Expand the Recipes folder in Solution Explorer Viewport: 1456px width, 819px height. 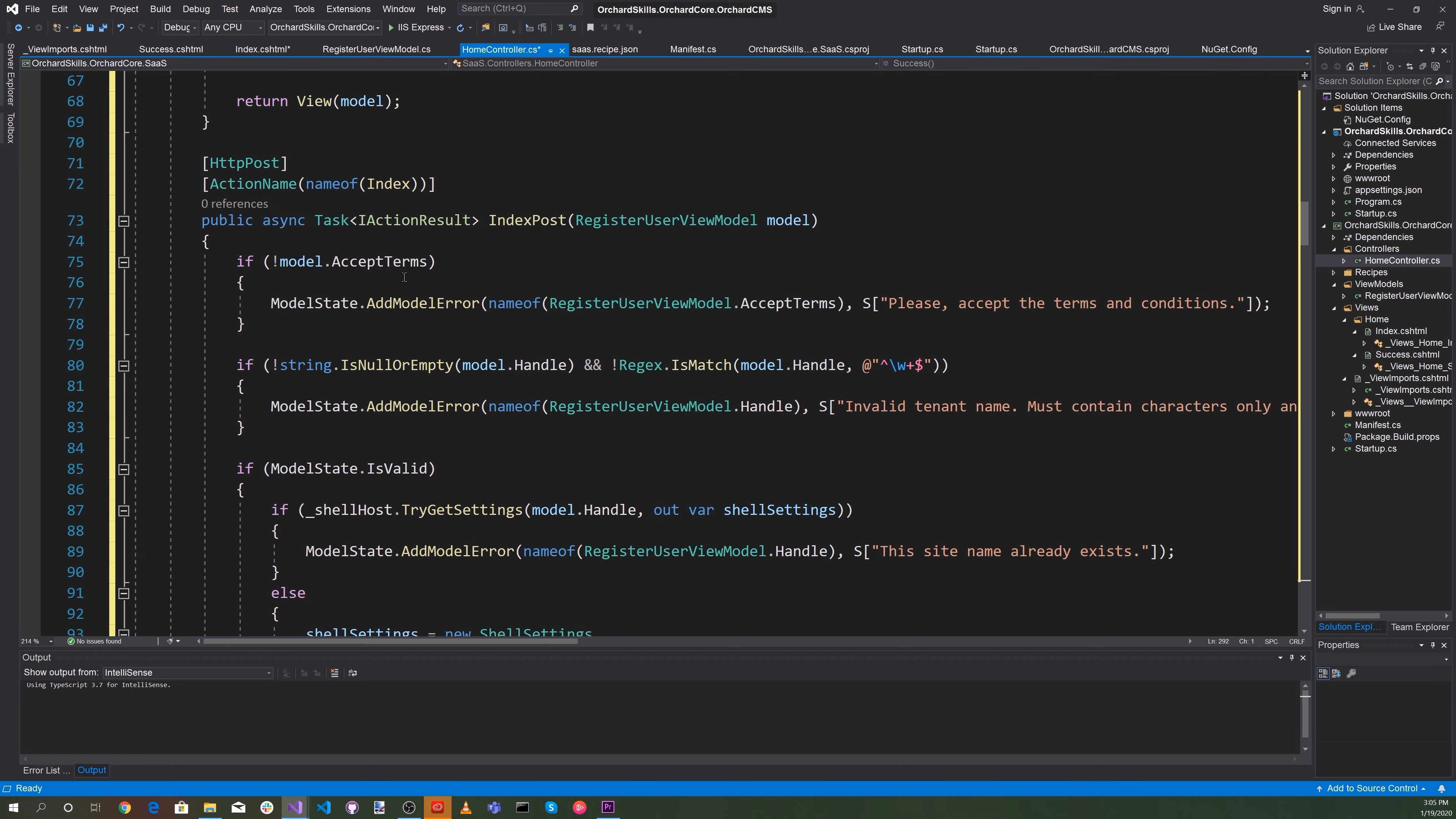[1334, 273]
